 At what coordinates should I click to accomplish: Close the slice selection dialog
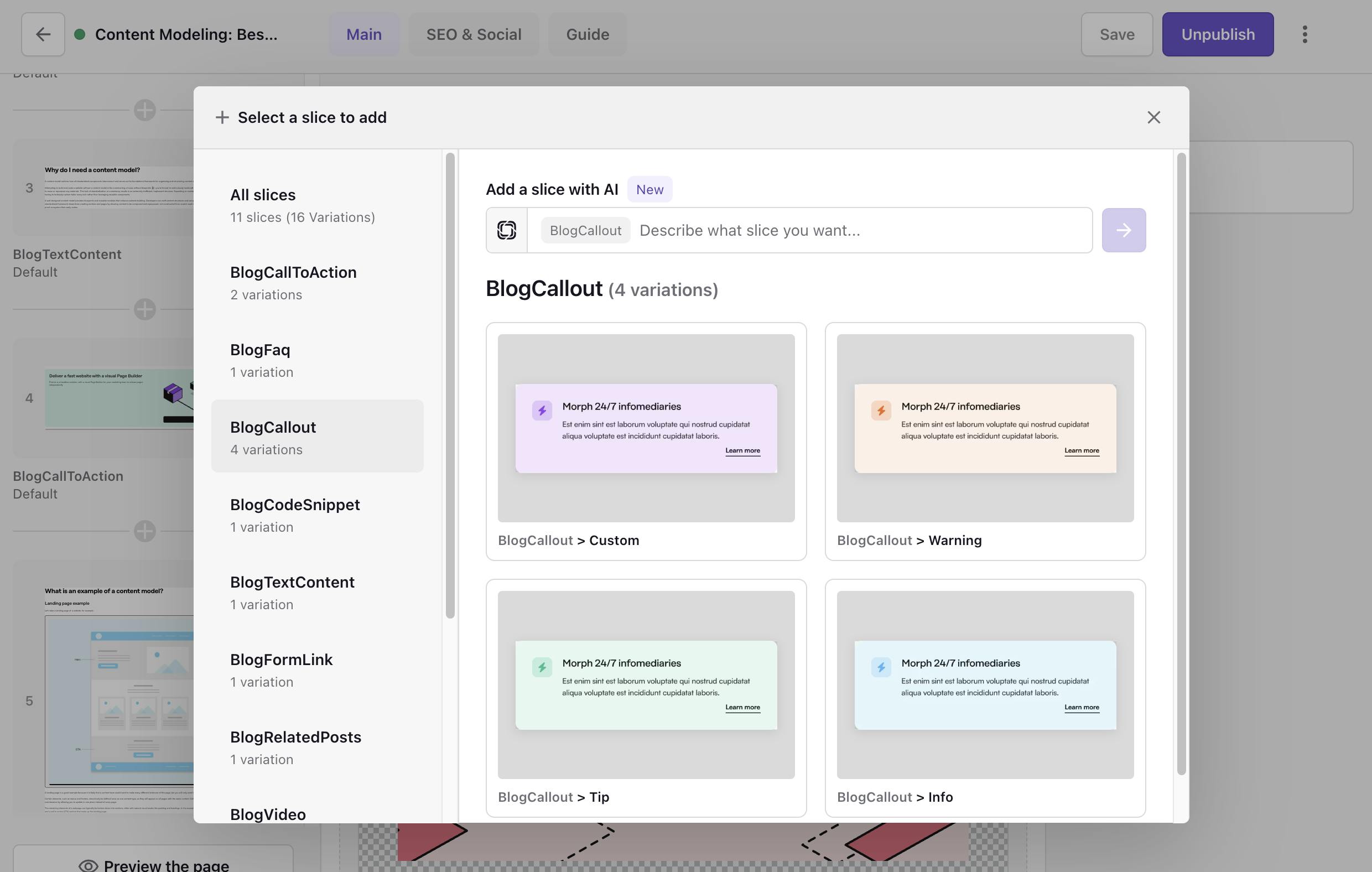(x=1155, y=117)
